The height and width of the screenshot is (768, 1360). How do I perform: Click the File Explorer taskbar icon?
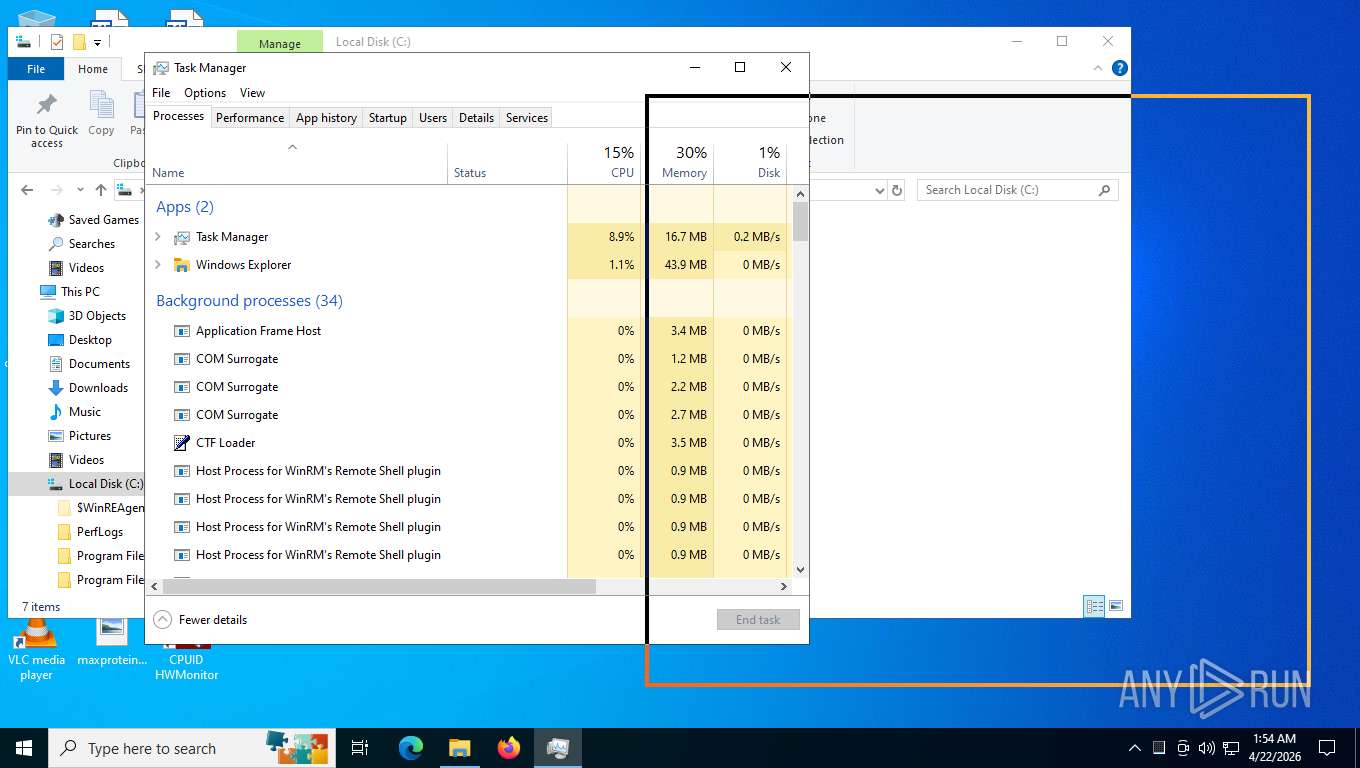tap(459, 748)
